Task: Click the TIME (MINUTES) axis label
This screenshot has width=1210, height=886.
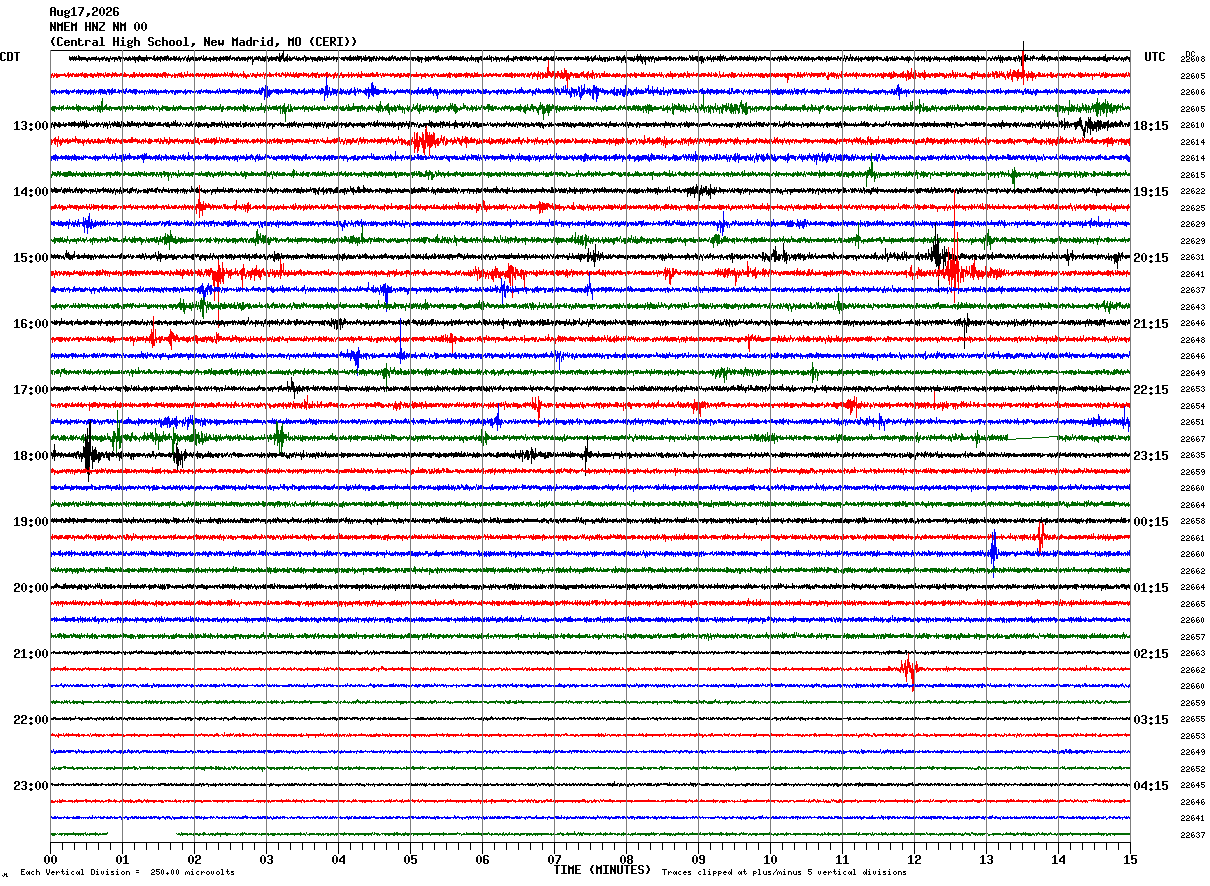Action: tap(602, 870)
